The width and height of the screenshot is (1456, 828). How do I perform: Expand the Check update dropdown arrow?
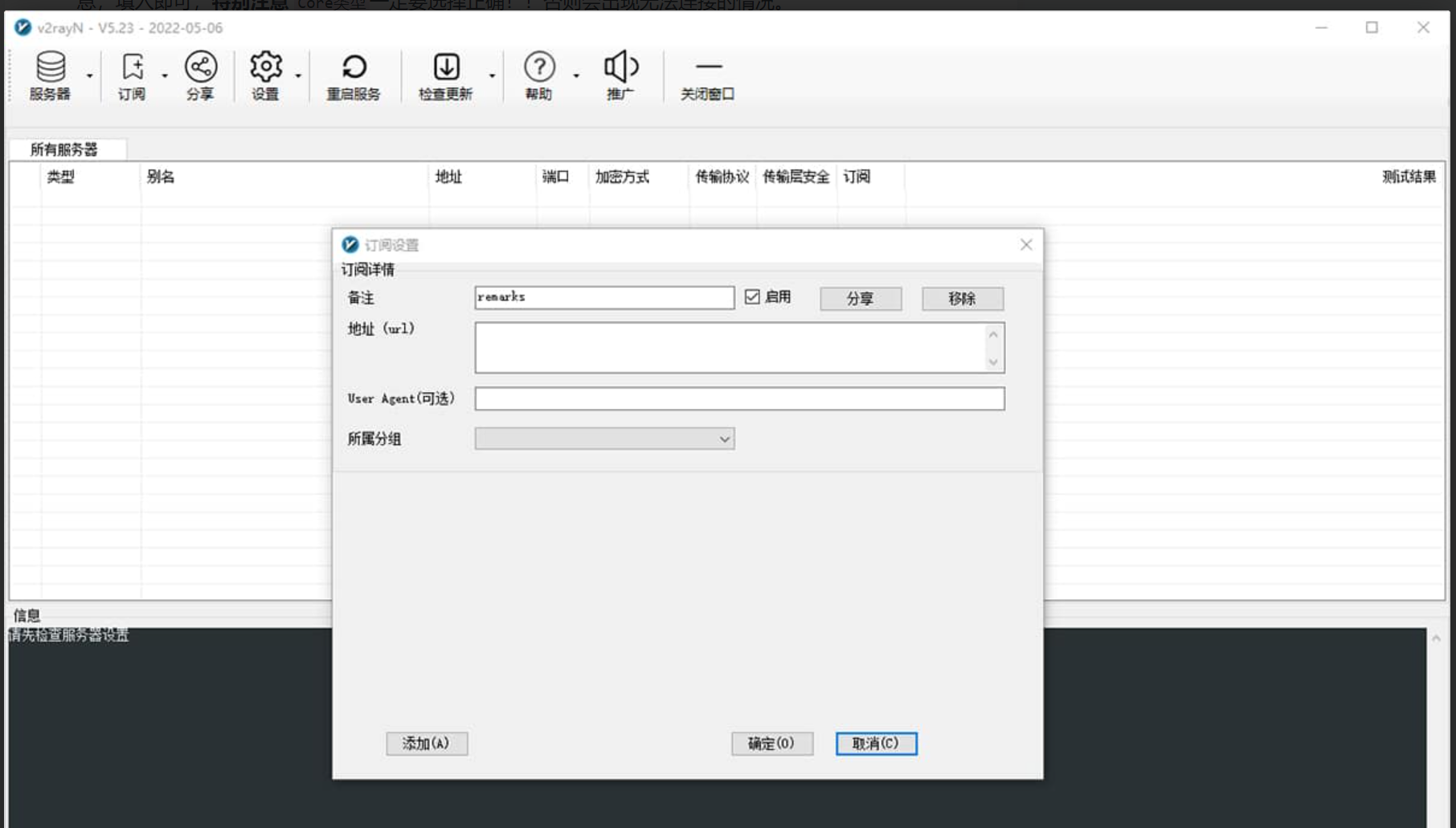[x=492, y=76]
